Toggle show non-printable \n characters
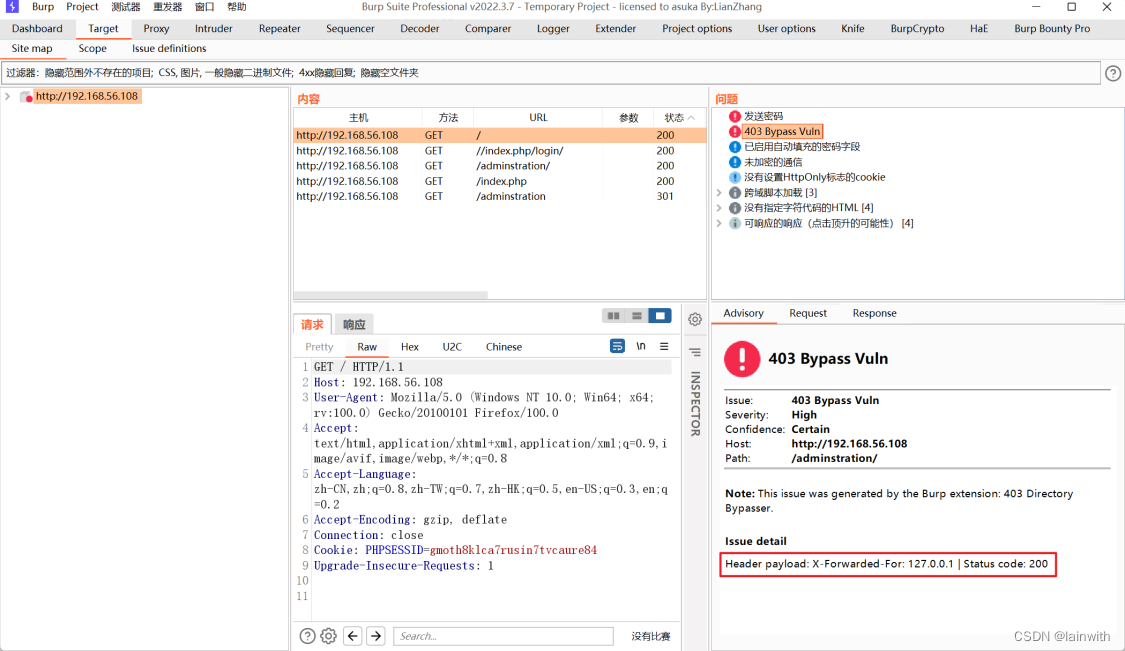 tap(641, 346)
